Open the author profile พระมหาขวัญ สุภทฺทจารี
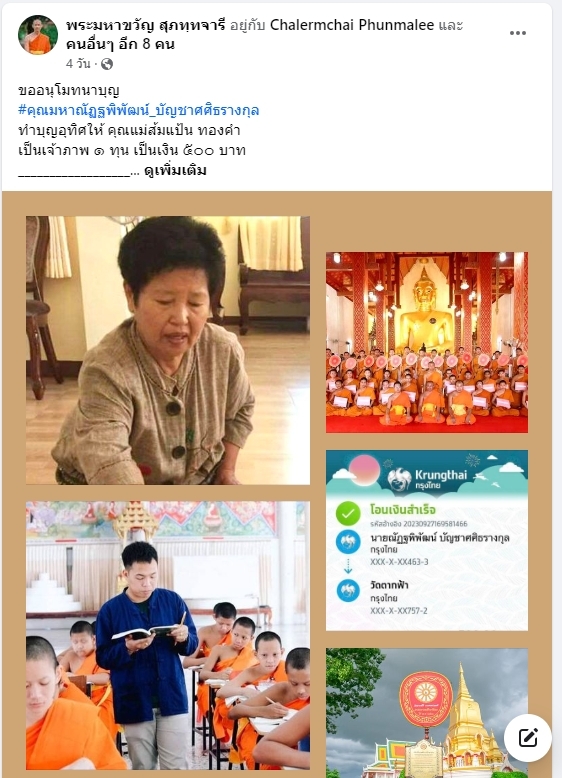Viewport: 562px width, 778px height. pos(146,25)
